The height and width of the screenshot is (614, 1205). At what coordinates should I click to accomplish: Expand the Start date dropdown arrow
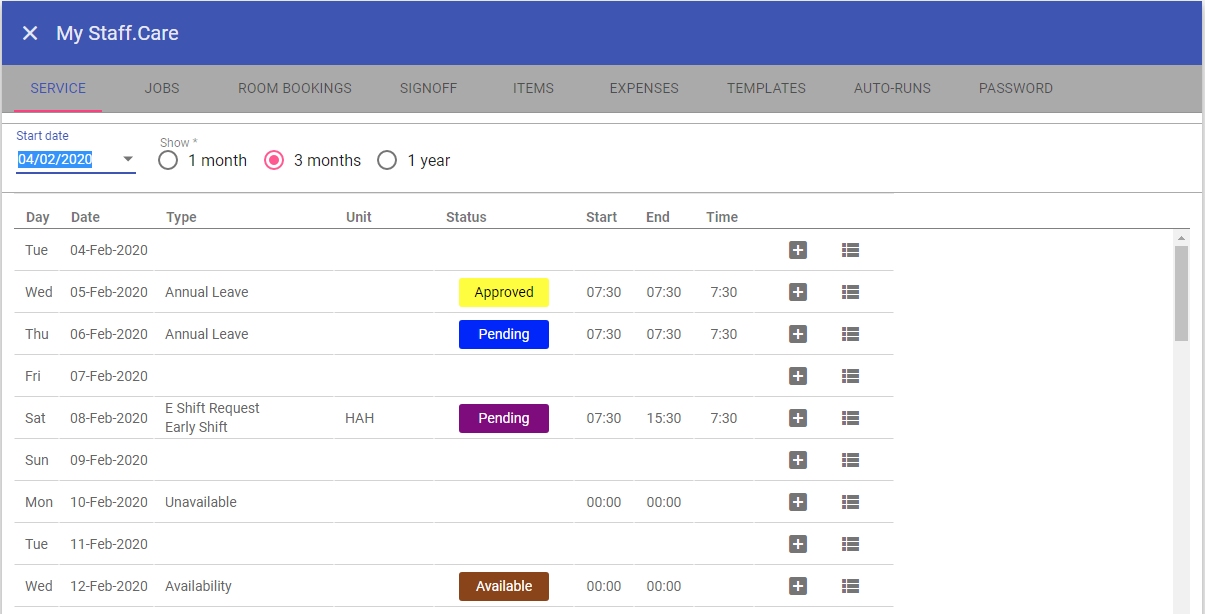[x=128, y=160]
